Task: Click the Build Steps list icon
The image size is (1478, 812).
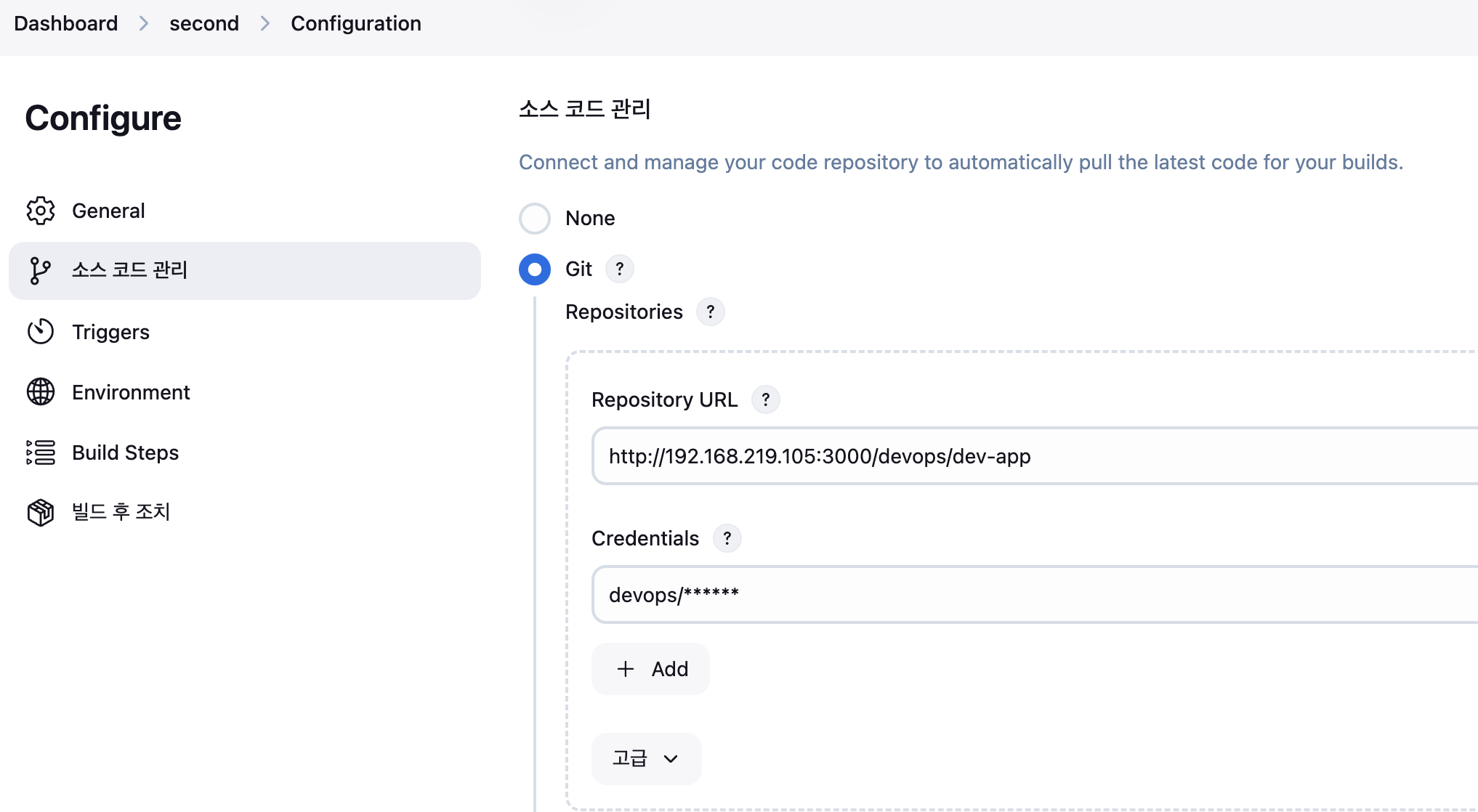Action: click(41, 452)
